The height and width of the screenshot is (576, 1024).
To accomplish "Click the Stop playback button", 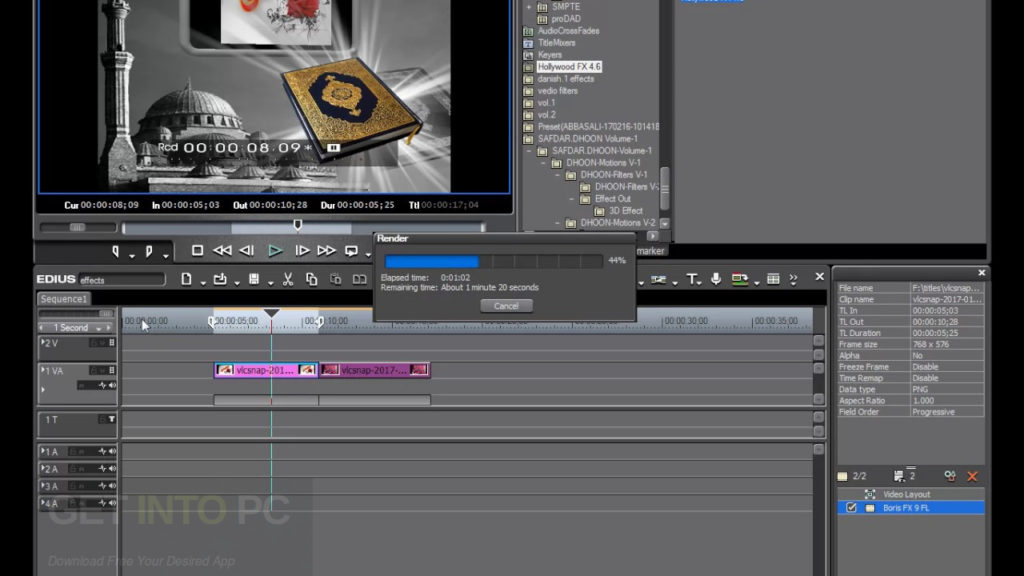I will (197, 250).
